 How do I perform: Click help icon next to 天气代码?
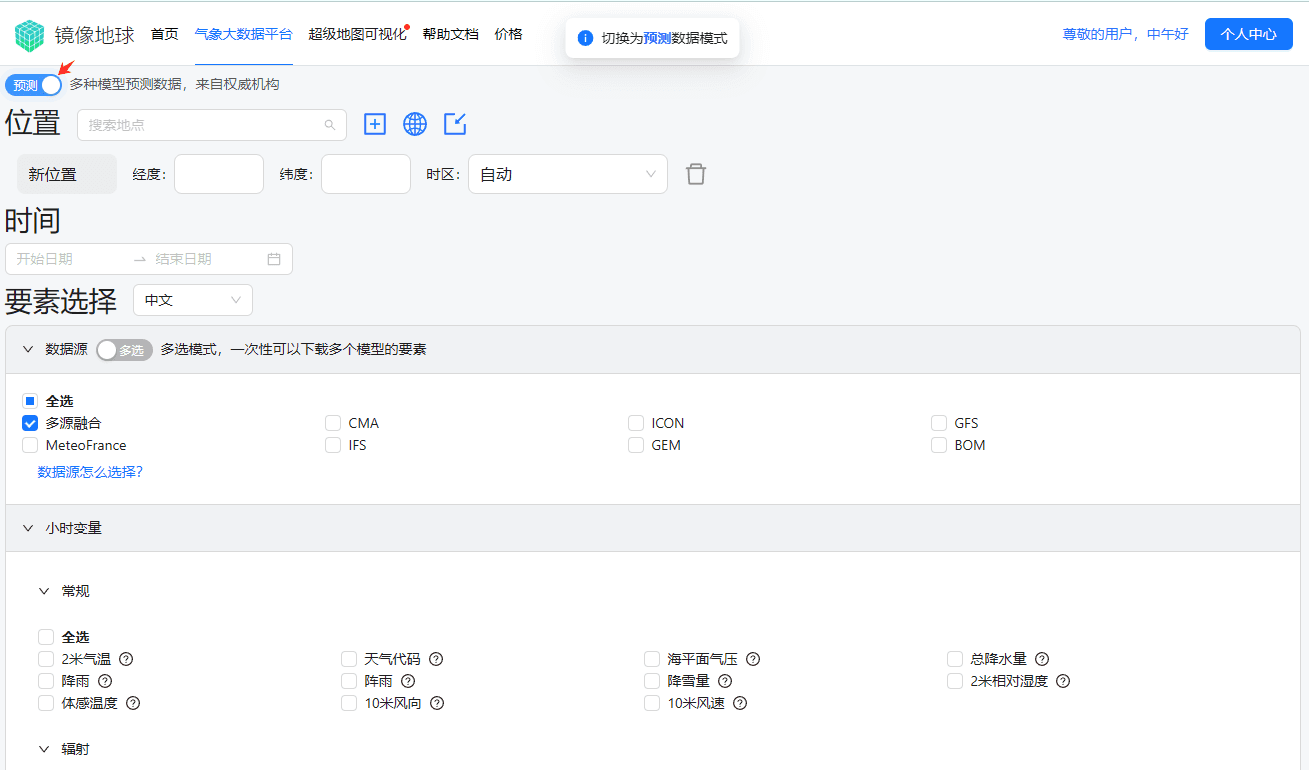tap(436, 659)
